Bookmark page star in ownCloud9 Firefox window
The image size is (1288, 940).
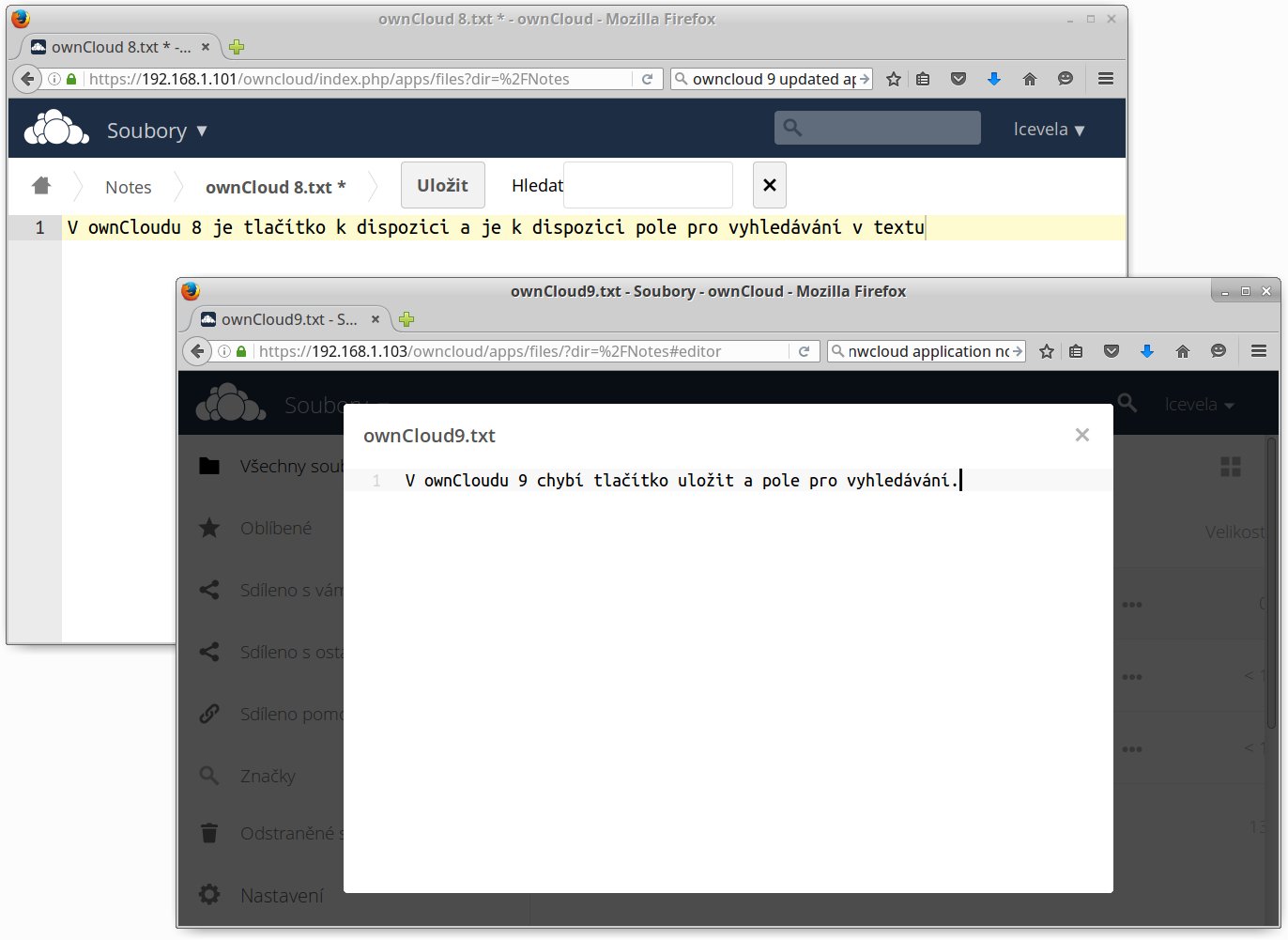(x=1047, y=351)
